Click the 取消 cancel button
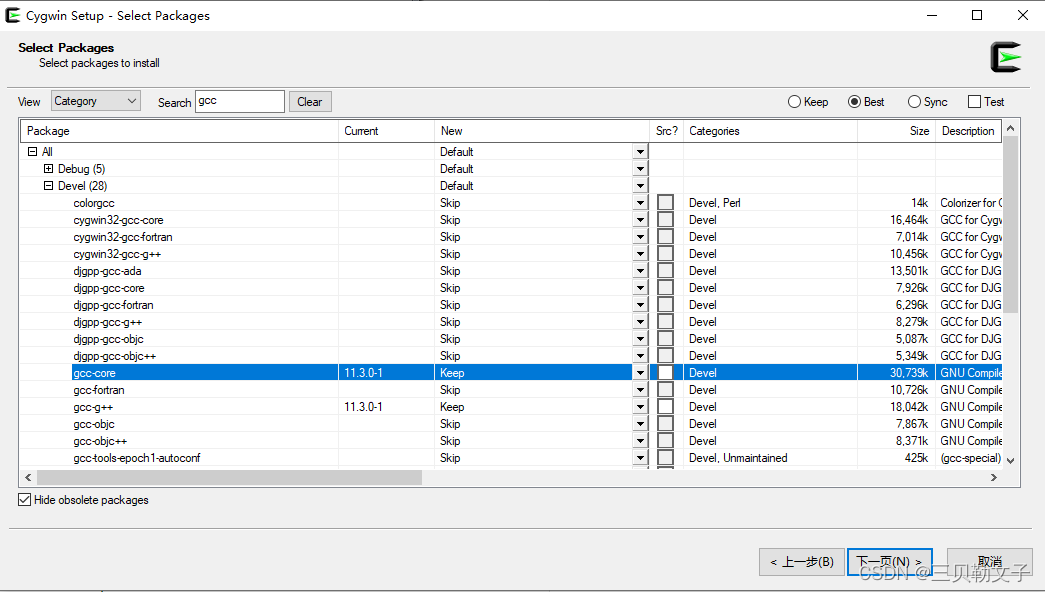The height and width of the screenshot is (592, 1045). [x=990, y=562]
